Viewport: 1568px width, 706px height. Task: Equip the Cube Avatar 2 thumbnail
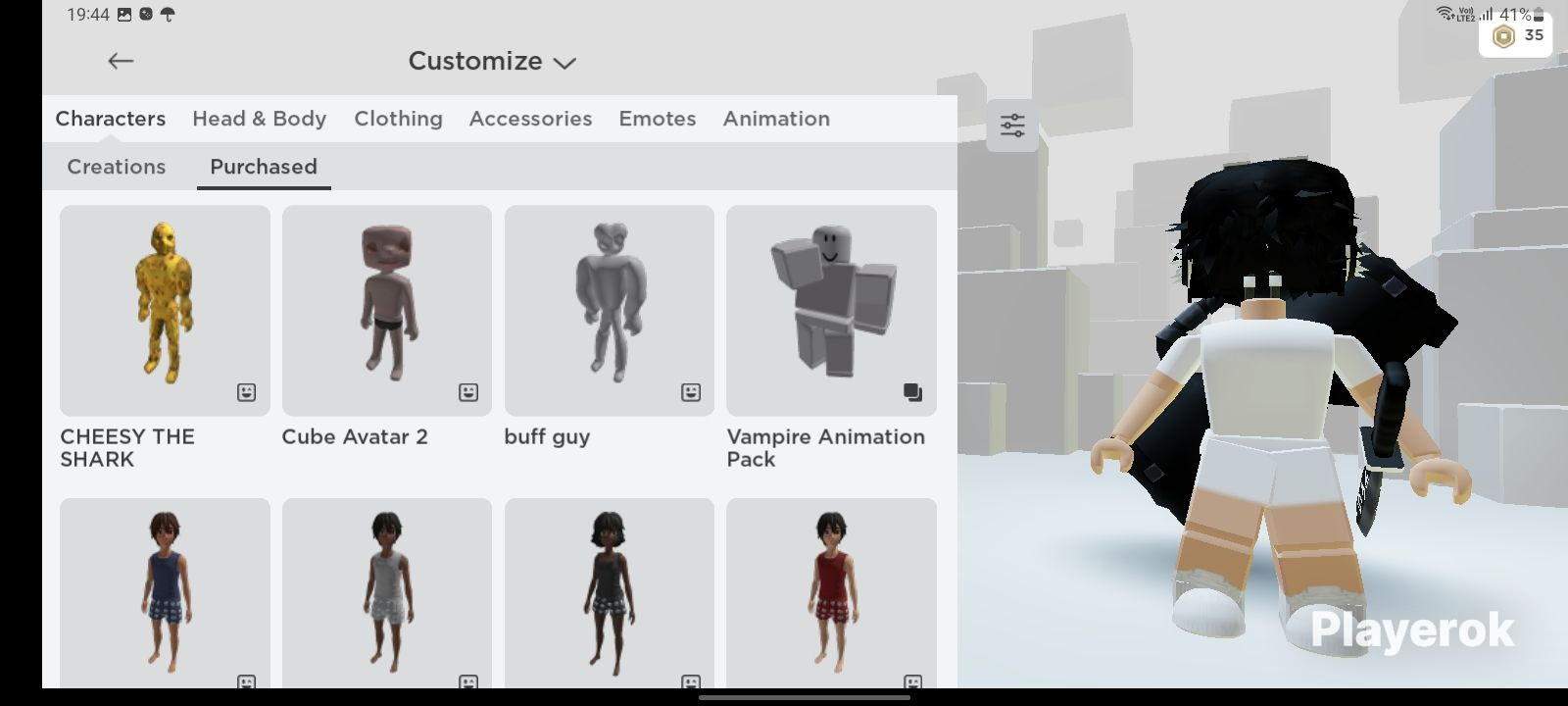(x=387, y=310)
